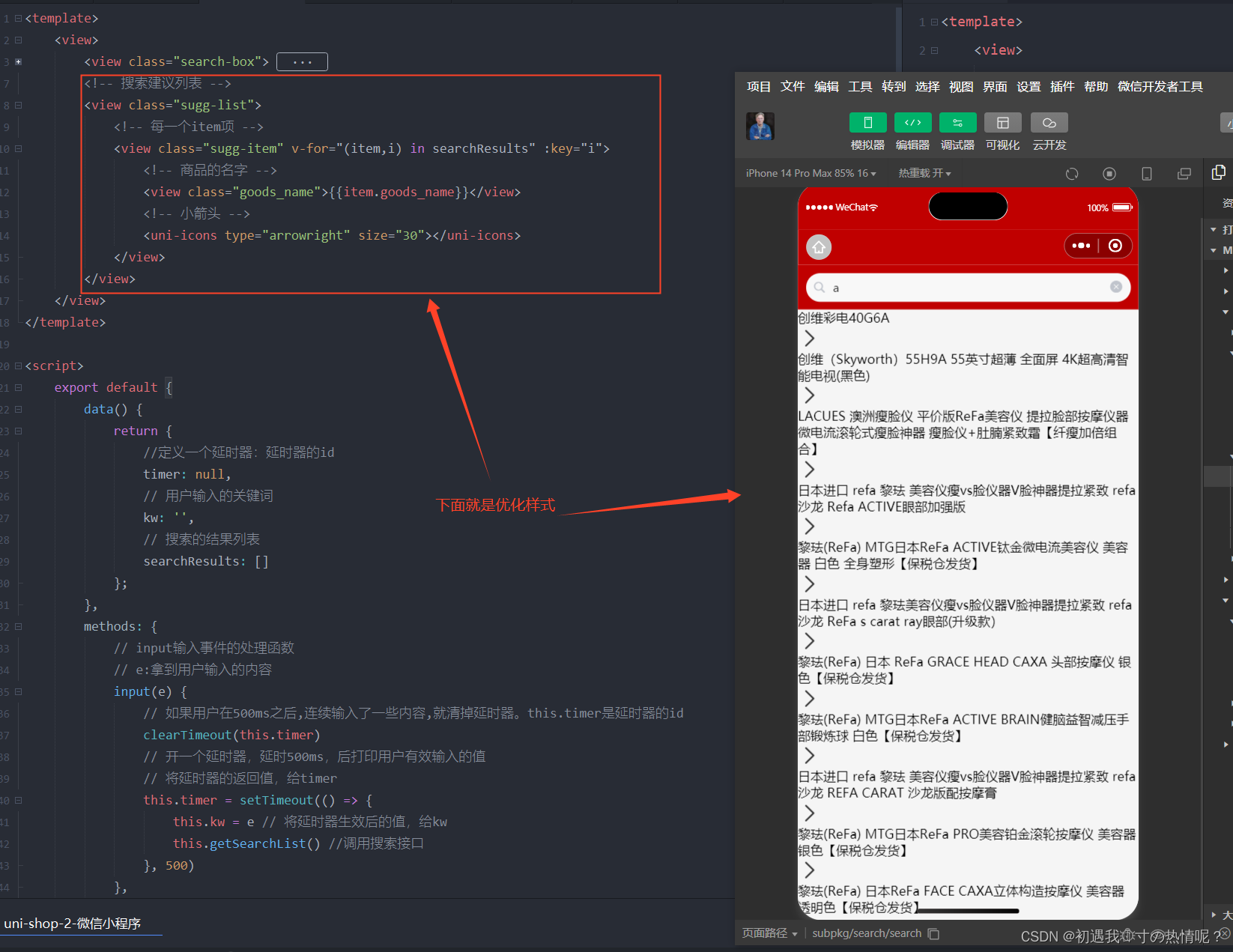Open the 转到 menu
The width and height of the screenshot is (1233, 952).
tap(894, 87)
